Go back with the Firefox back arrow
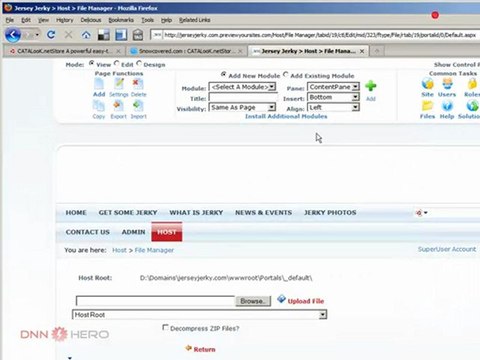The height and width of the screenshot is (360, 480). tap(13, 34)
